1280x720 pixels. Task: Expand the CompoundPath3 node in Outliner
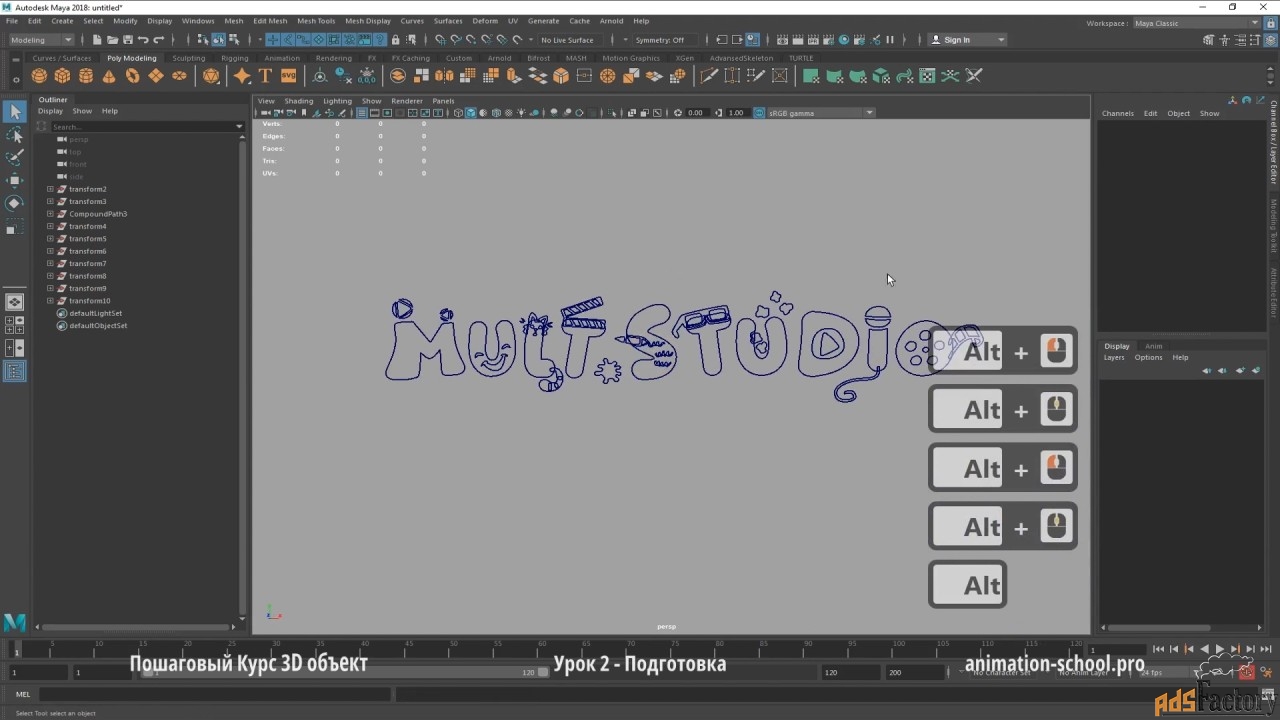tap(50, 214)
